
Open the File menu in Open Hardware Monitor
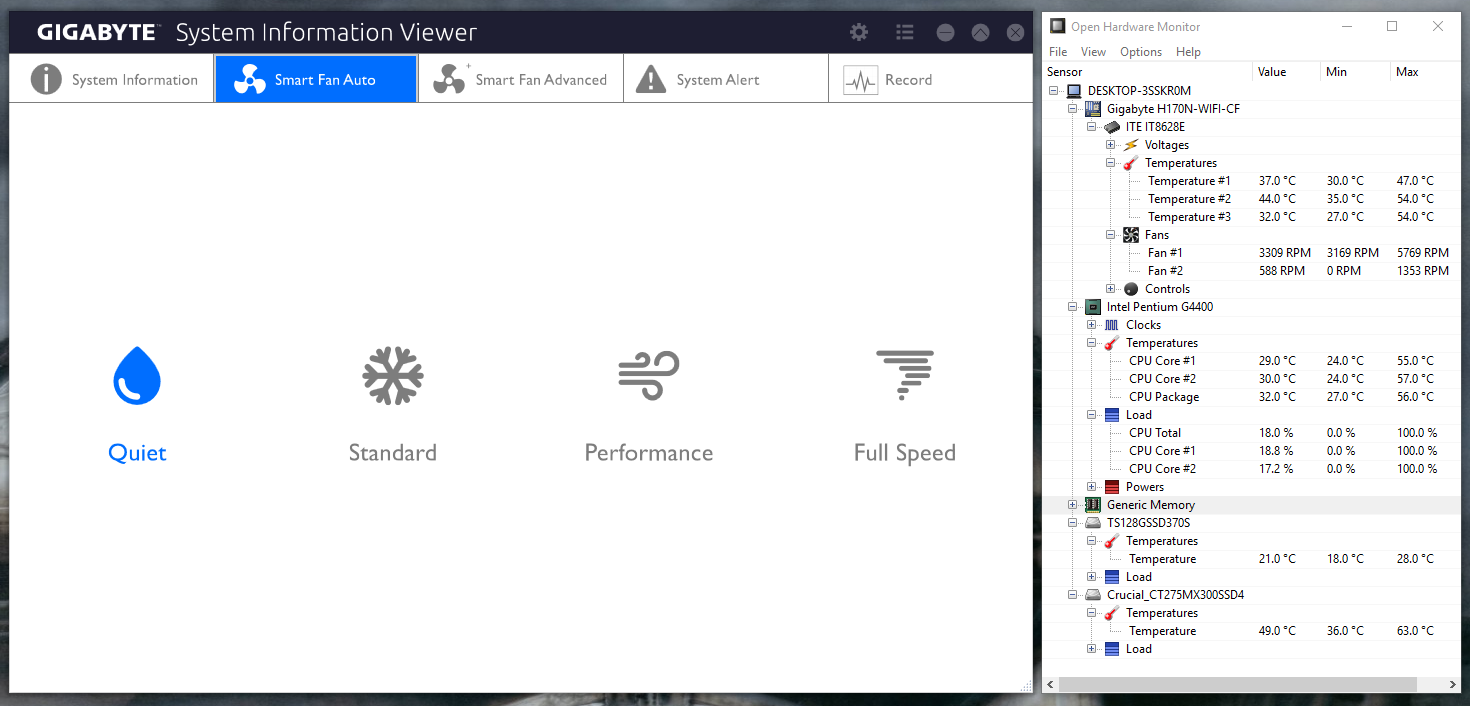pyautogui.click(x=1058, y=52)
